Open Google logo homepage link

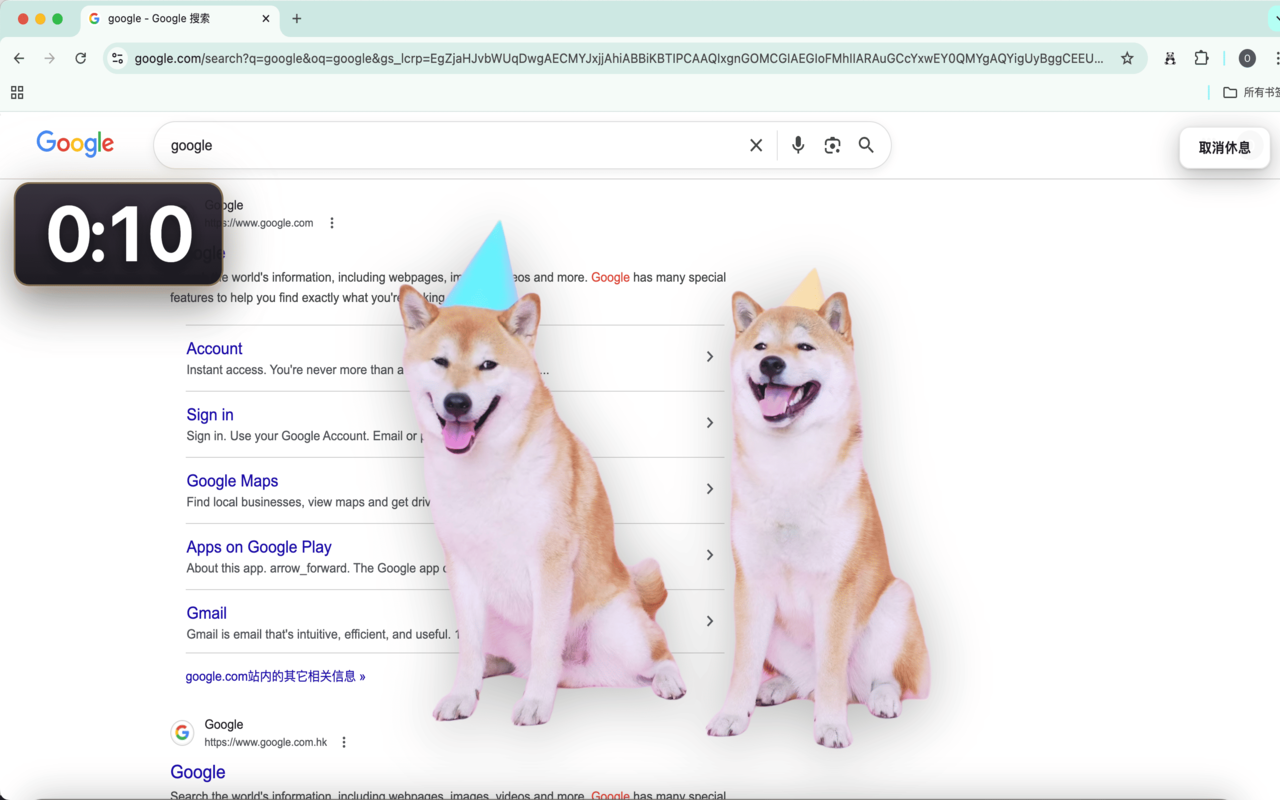click(x=75, y=144)
